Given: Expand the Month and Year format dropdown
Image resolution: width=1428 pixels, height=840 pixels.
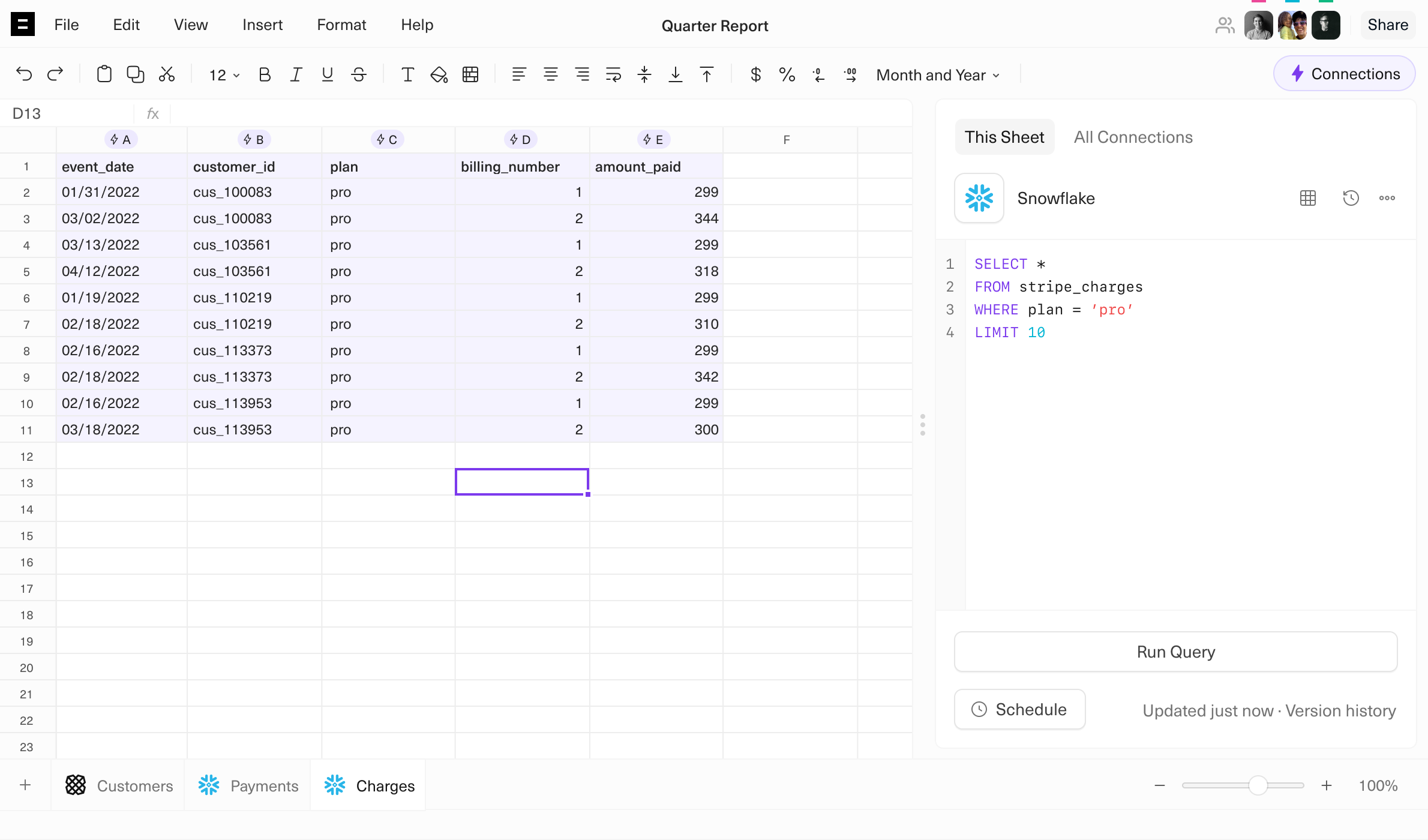Looking at the screenshot, I should [938, 75].
